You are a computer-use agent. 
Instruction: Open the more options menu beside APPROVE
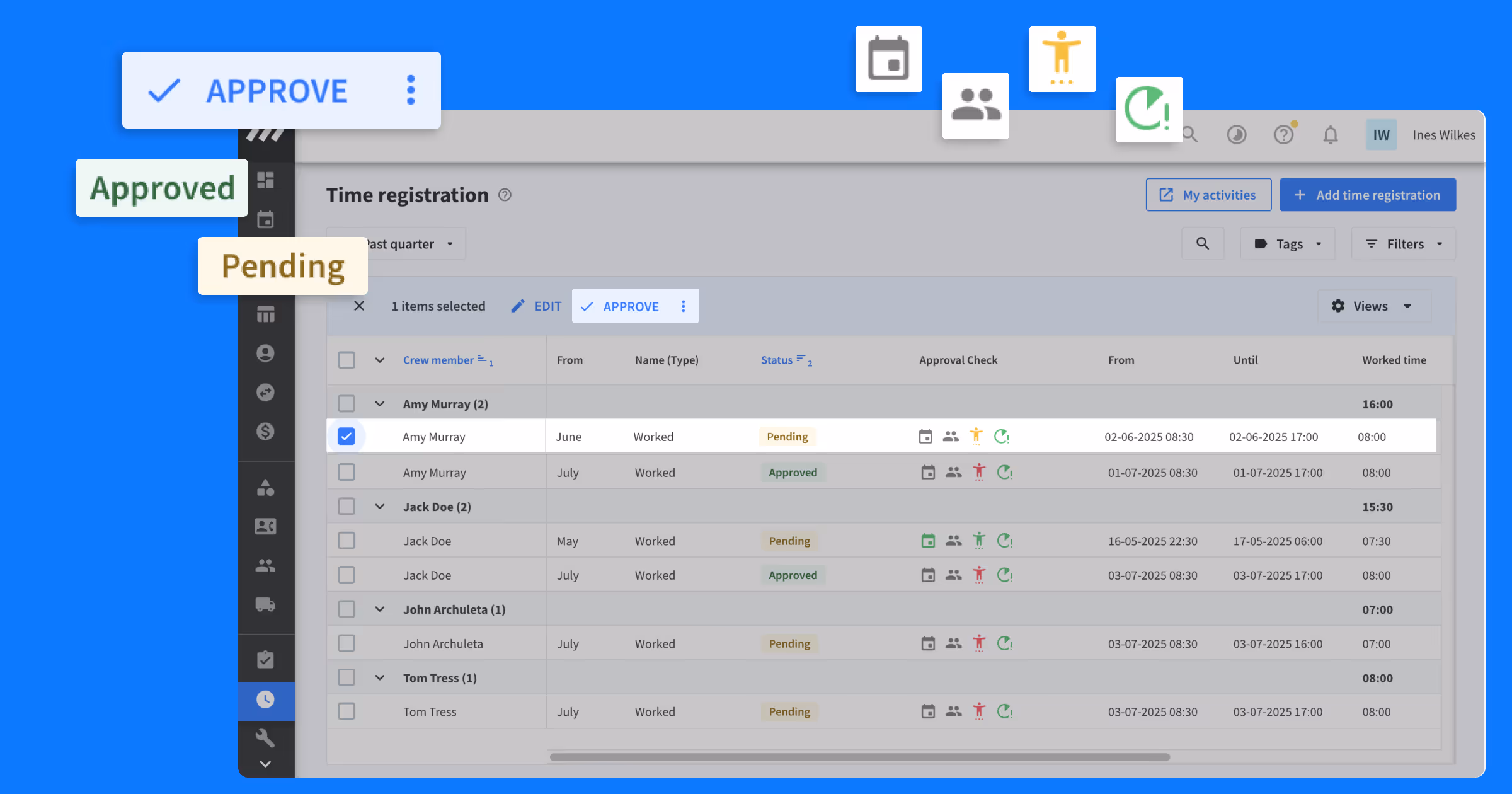[x=683, y=306]
